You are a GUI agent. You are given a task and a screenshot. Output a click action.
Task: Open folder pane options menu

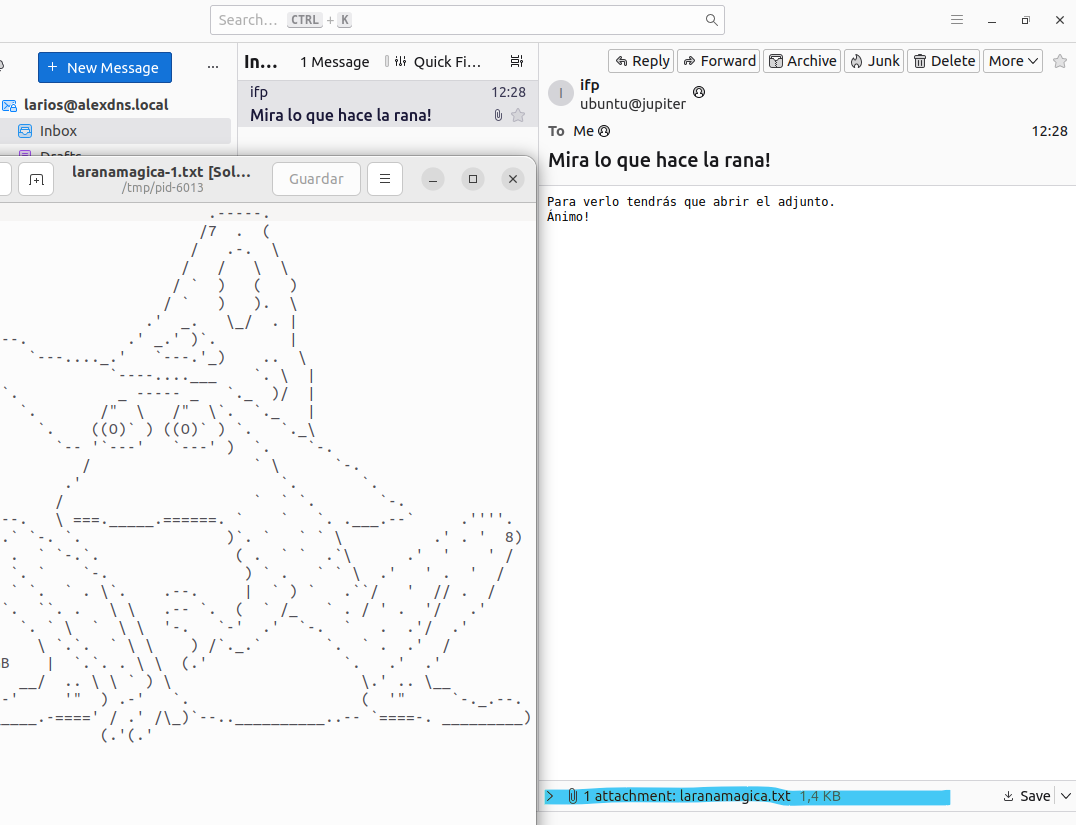212,67
